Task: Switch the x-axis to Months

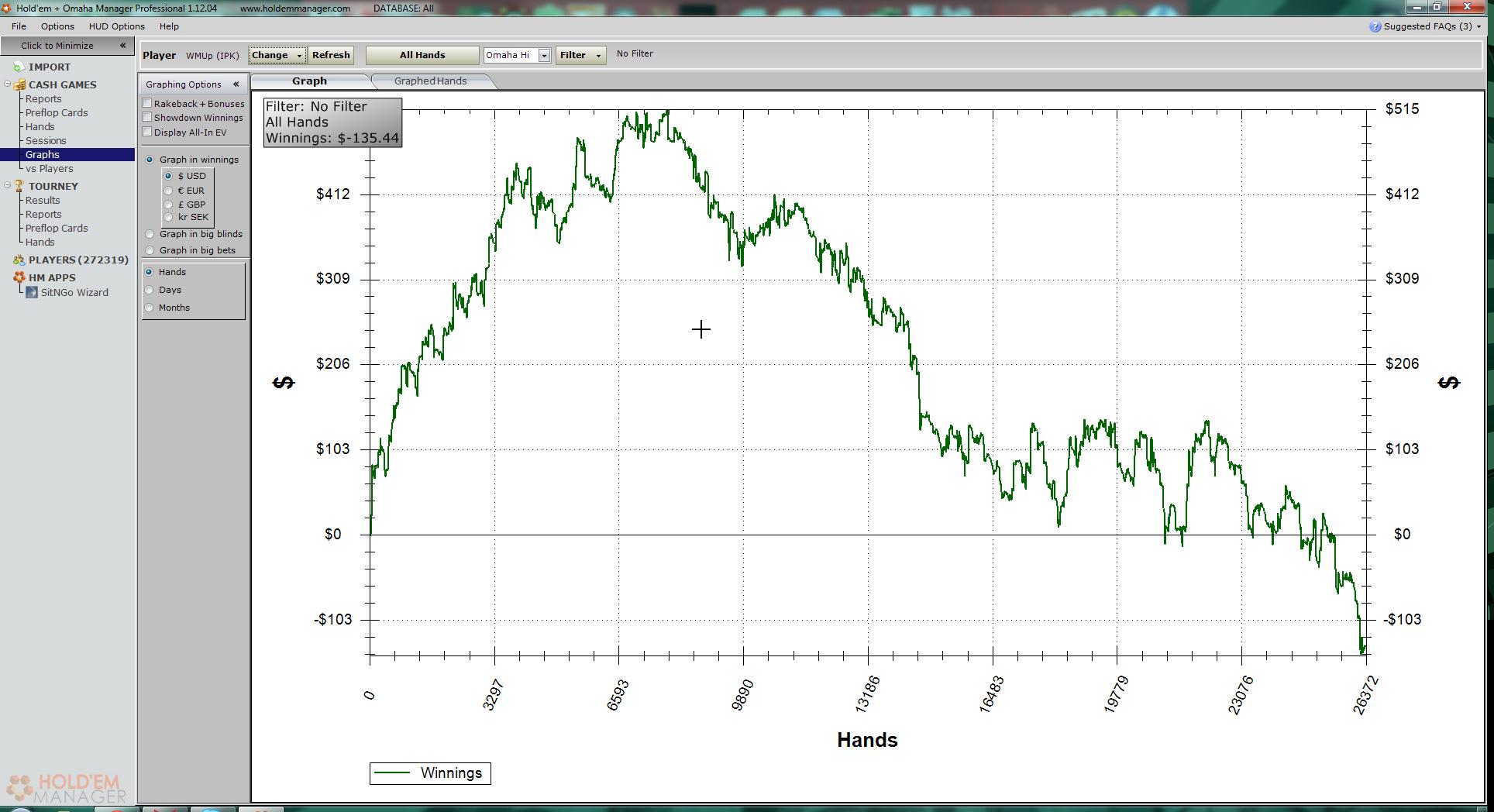Action: tap(149, 308)
